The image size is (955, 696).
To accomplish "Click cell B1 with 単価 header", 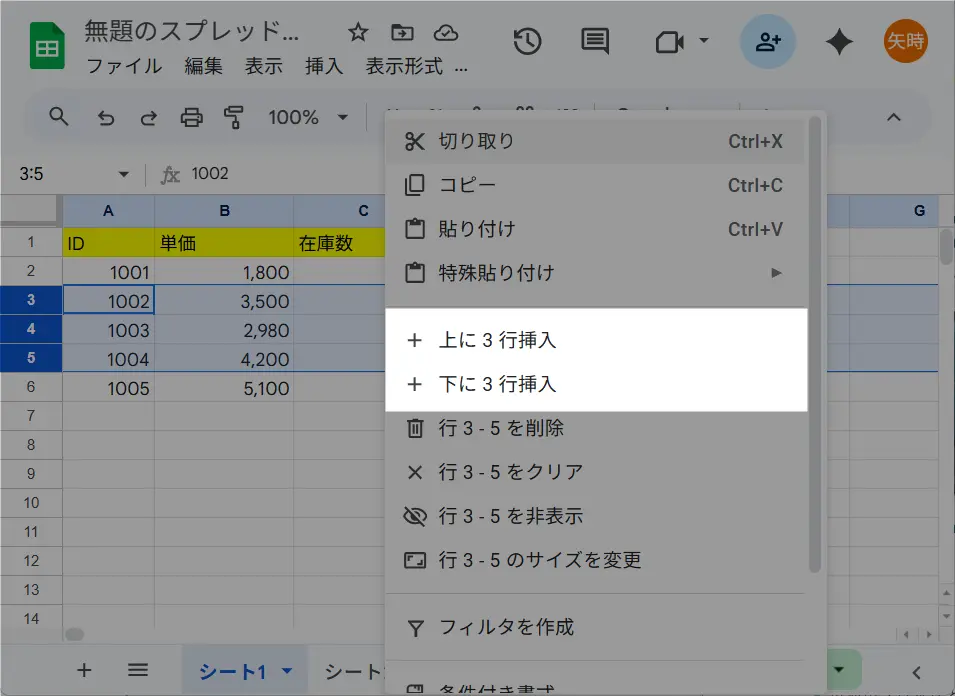I will click(x=224, y=243).
